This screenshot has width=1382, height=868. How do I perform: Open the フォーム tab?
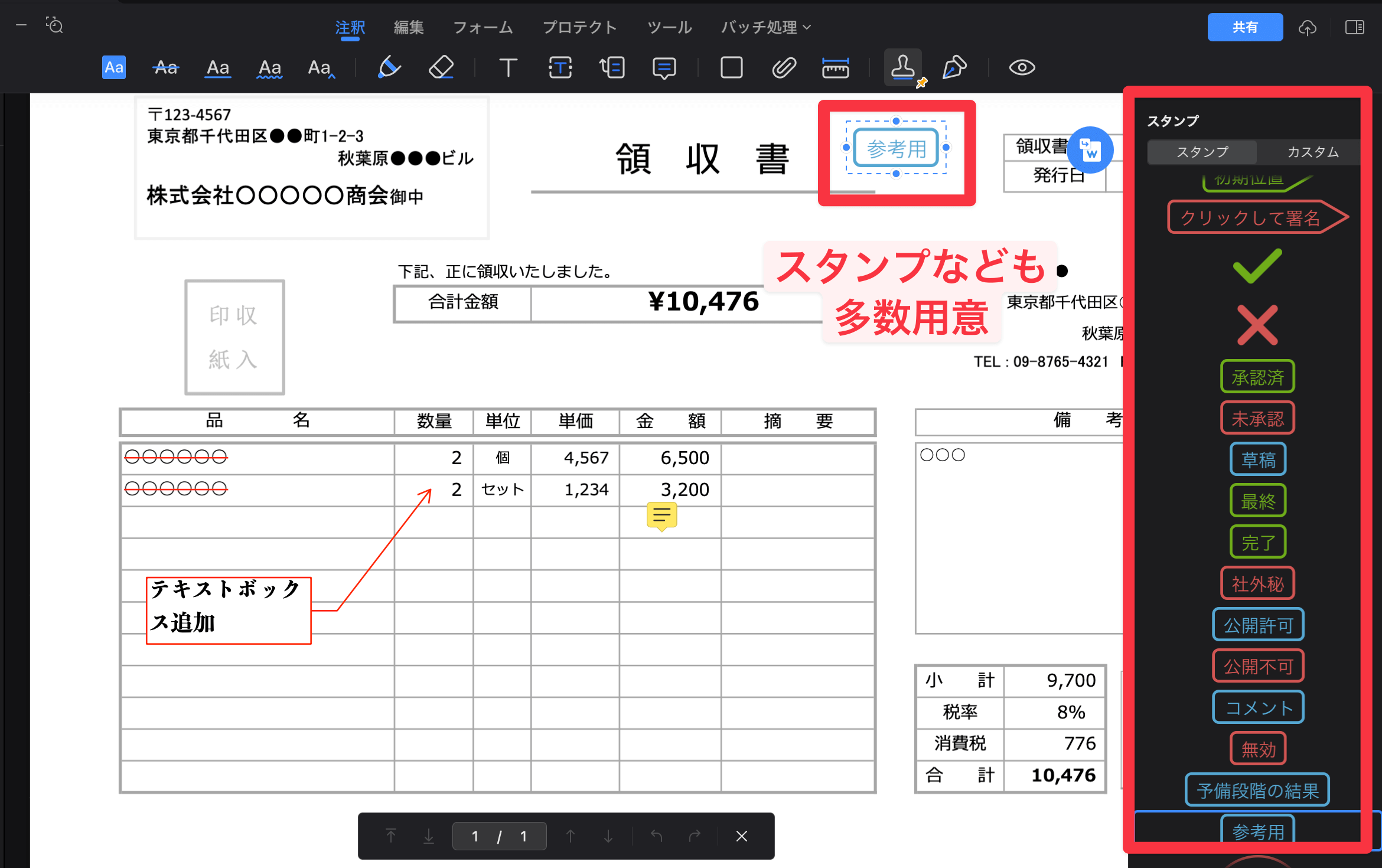tap(483, 28)
